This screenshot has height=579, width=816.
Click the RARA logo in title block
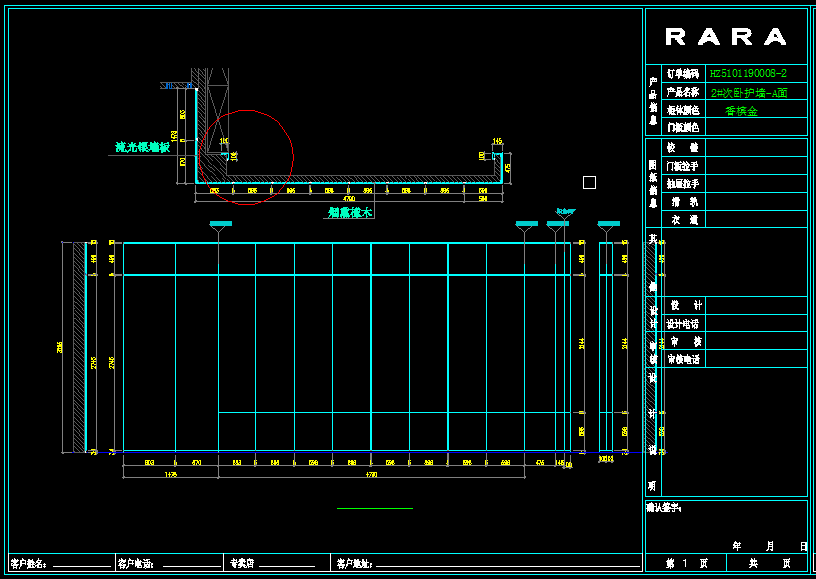tap(725, 37)
